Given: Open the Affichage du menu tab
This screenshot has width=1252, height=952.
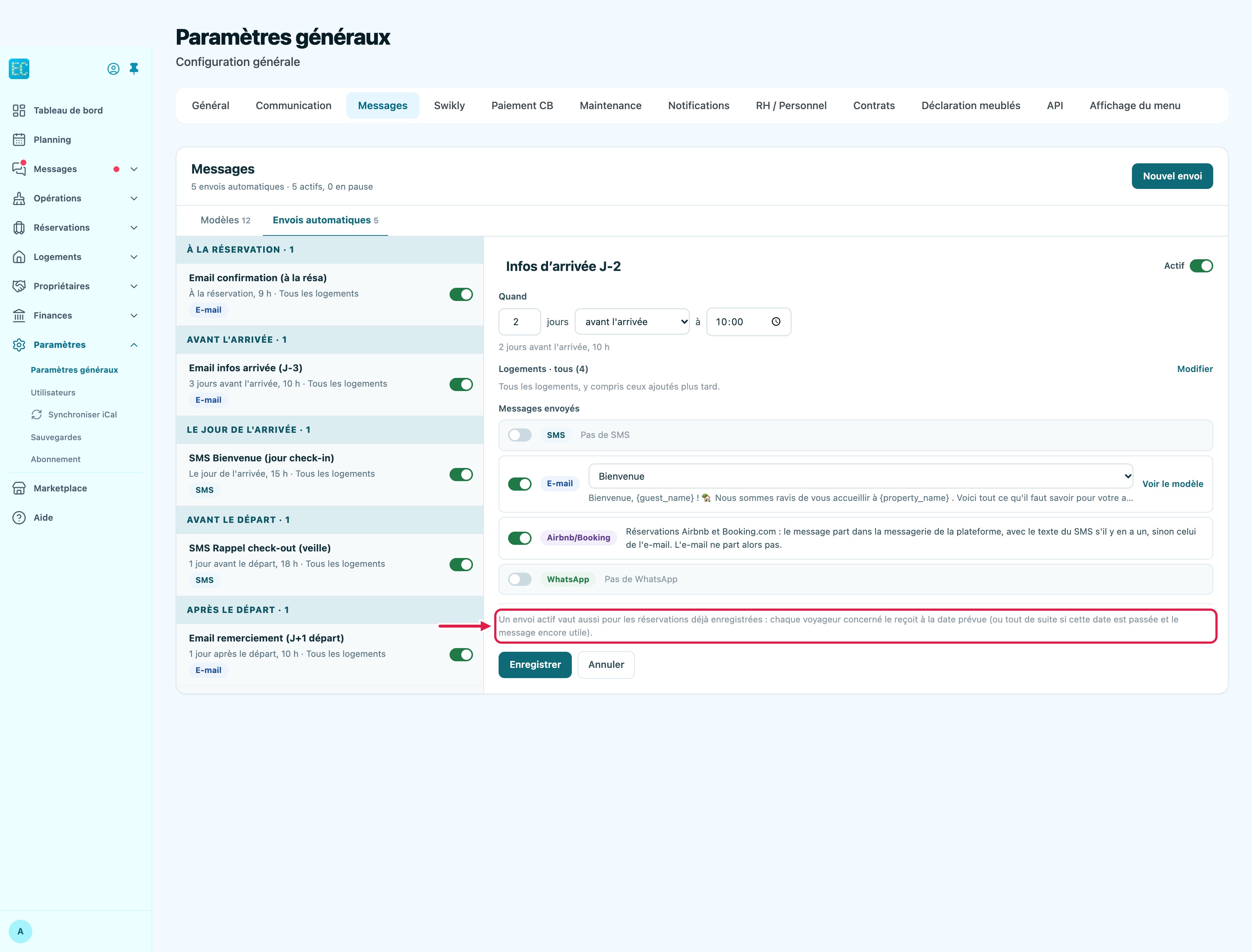Looking at the screenshot, I should 1135,105.
